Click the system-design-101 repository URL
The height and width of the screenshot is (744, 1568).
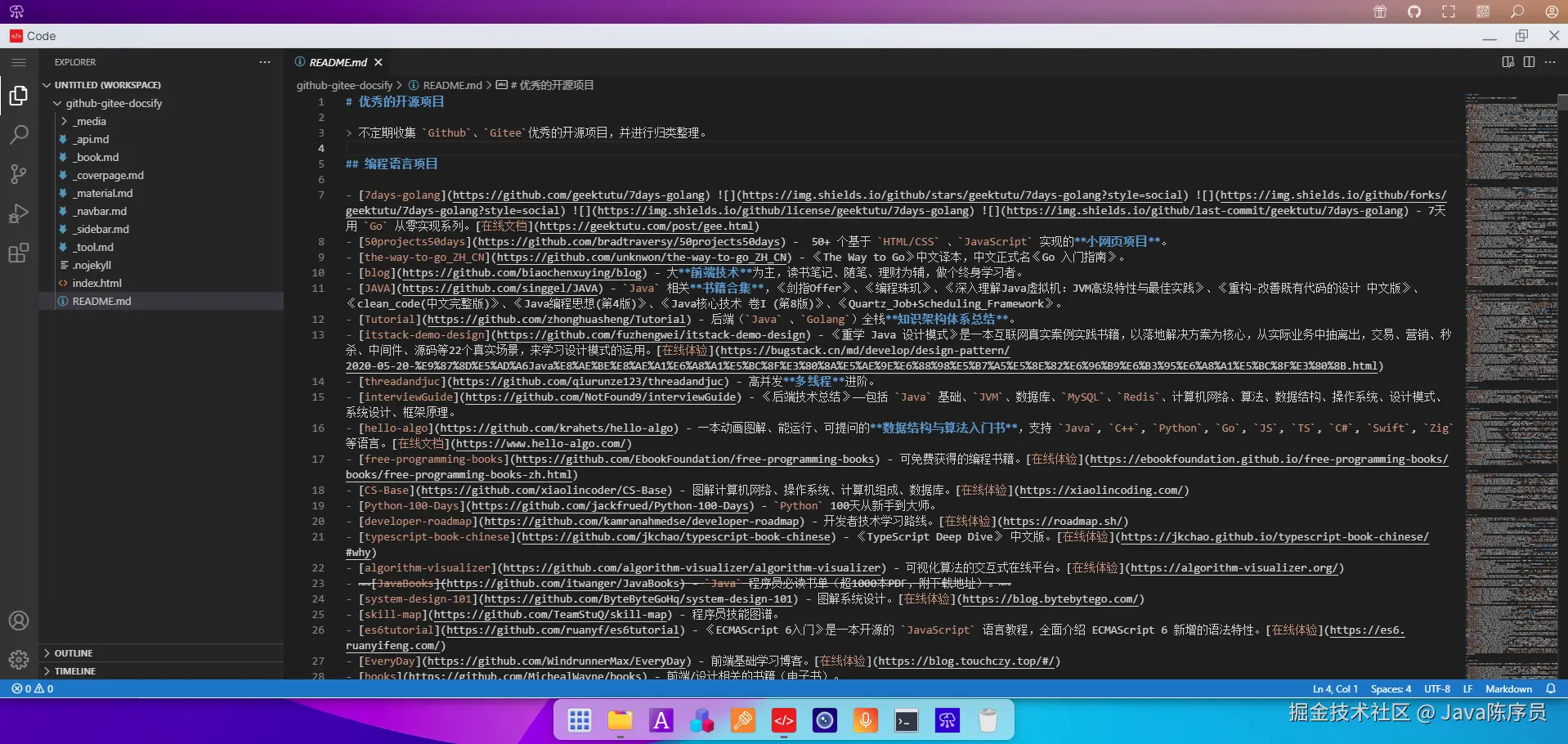click(x=639, y=599)
